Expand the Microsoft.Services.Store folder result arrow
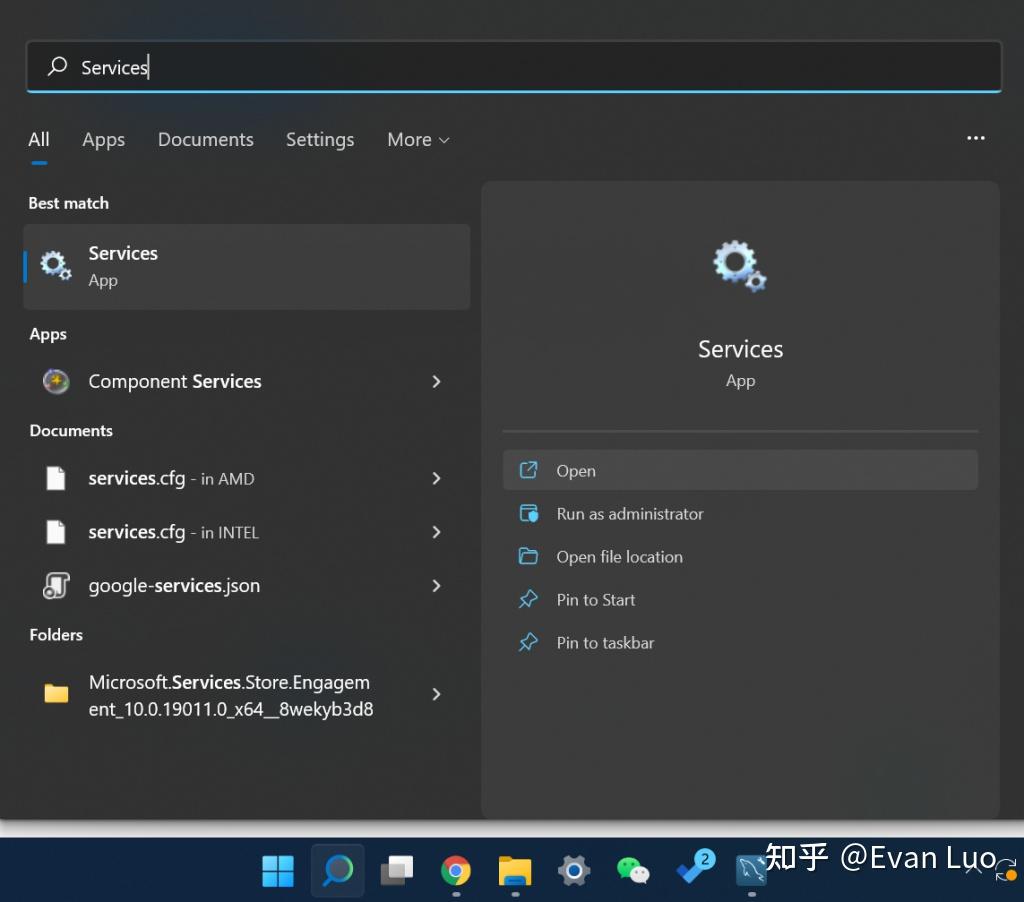The width and height of the screenshot is (1024, 902). (436, 694)
